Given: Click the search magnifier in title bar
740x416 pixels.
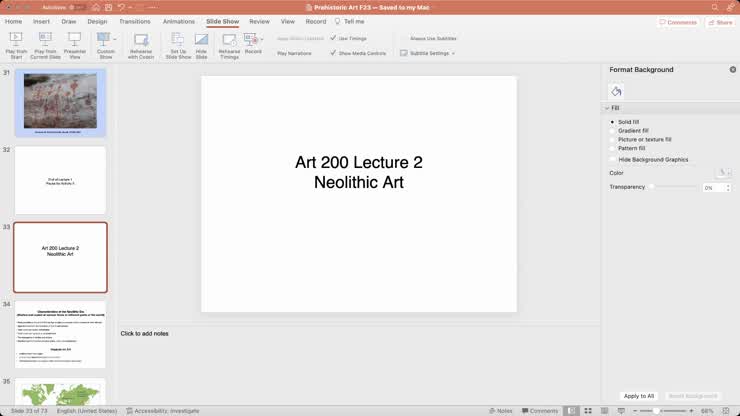Looking at the screenshot, I should 715,8.
